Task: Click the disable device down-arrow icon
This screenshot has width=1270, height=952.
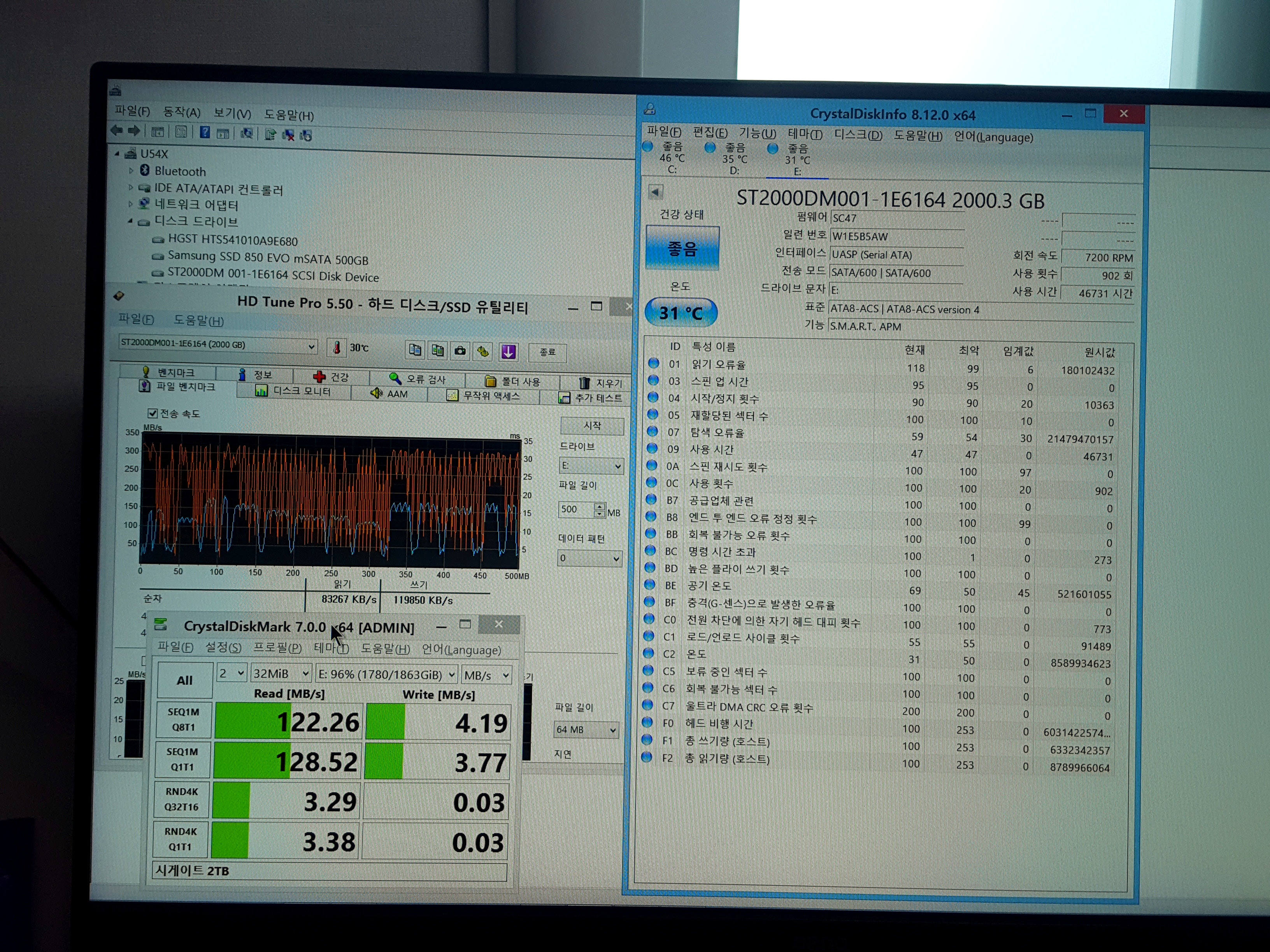Action: (306, 135)
